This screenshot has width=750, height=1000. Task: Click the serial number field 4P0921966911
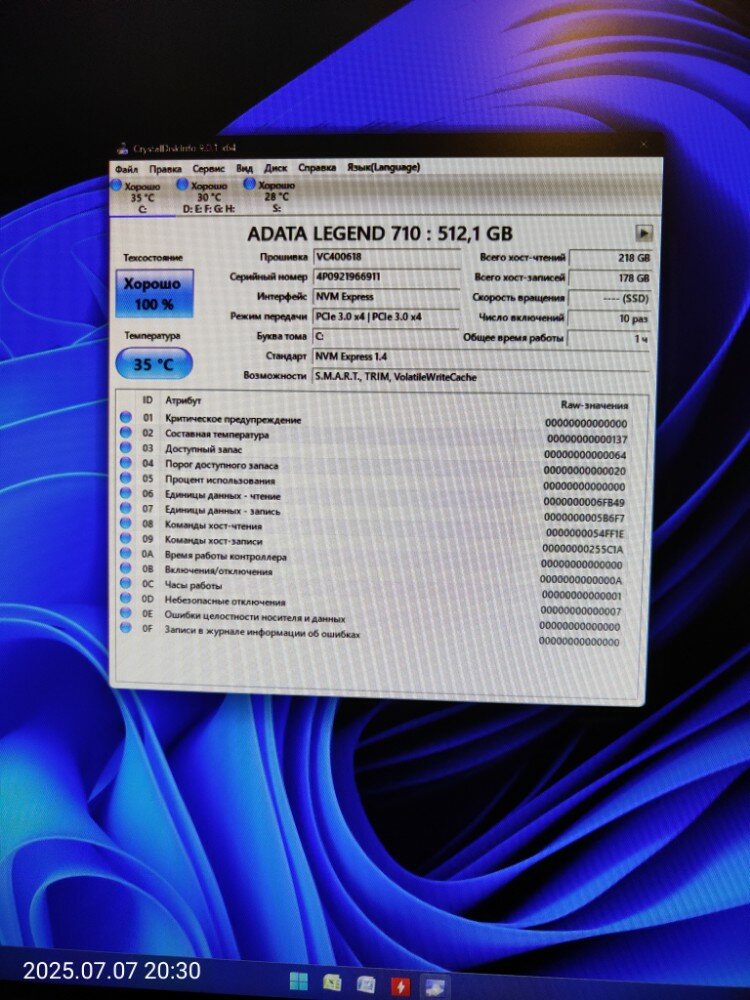[x=386, y=277]
